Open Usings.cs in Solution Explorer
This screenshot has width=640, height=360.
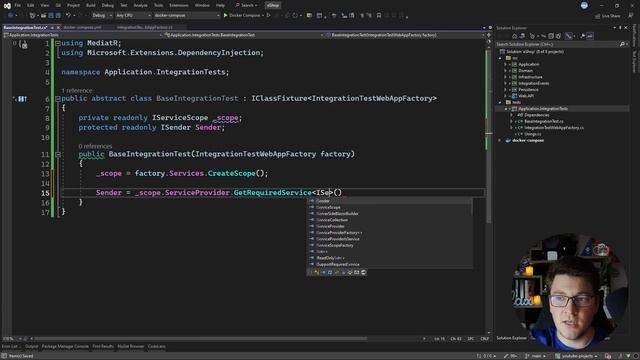click(x=533, y=134)
